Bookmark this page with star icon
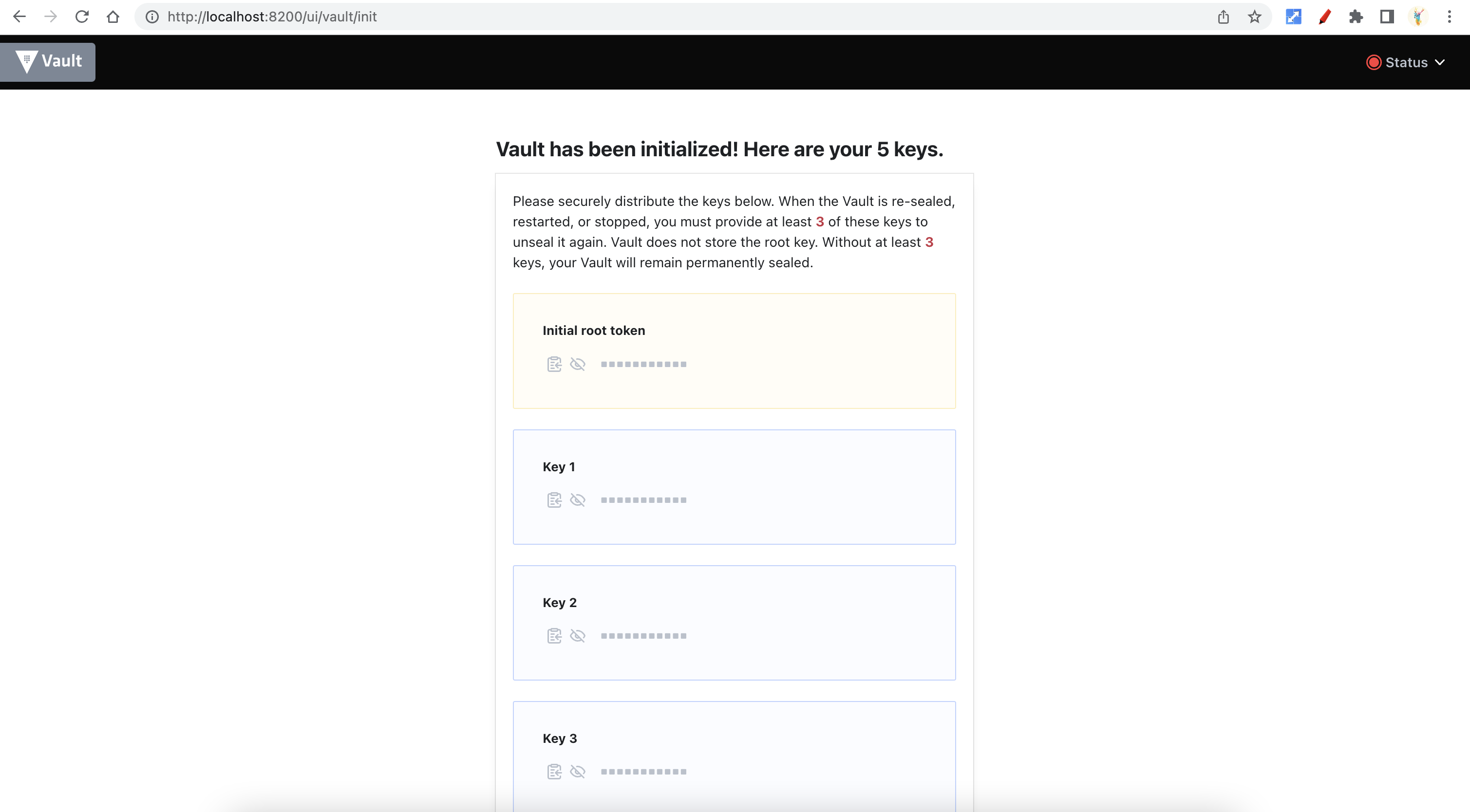Image resolution: width=1470 pixels, height=812 pixels. (1254, 17)
